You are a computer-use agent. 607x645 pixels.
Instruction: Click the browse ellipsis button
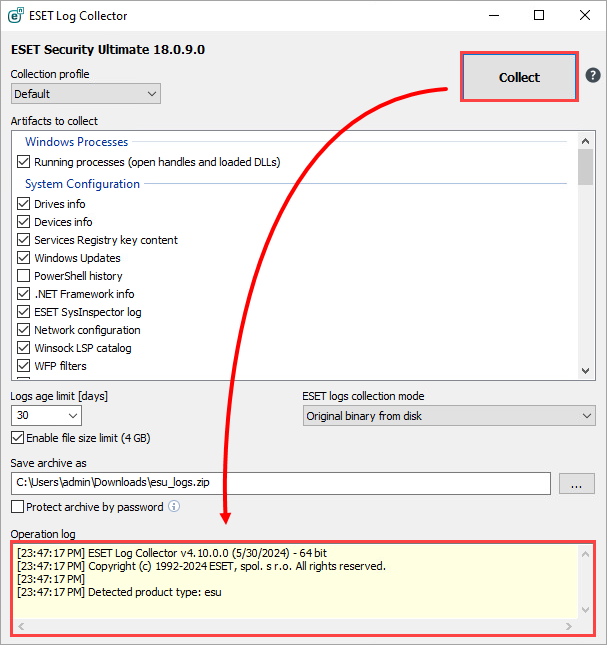(x=577, y=483)
